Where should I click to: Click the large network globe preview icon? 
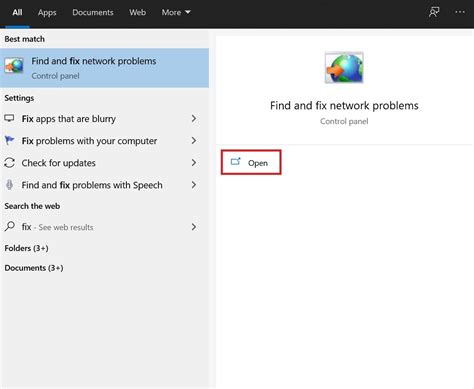point(344,68)
